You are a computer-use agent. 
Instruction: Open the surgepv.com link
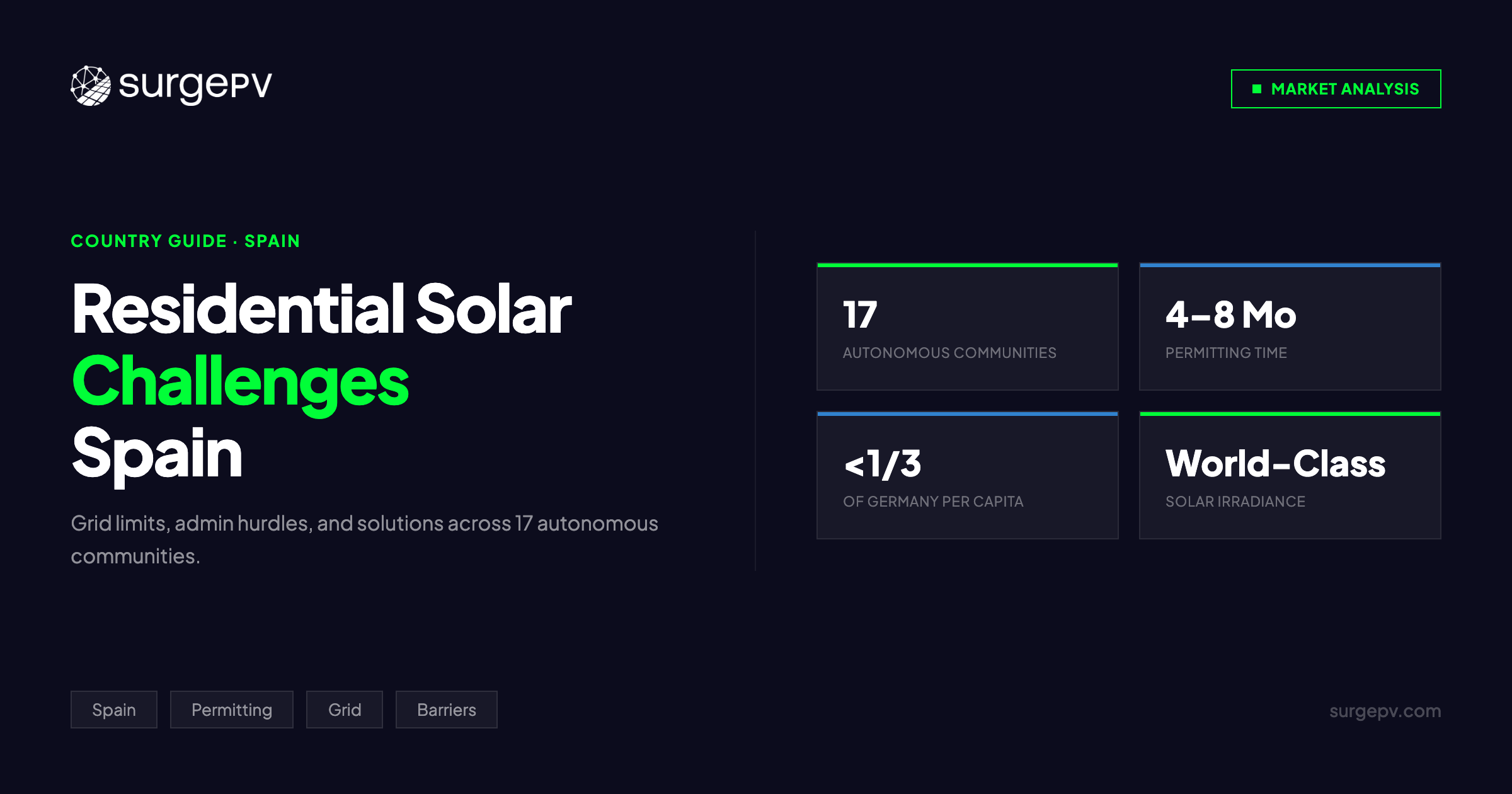1384,711
